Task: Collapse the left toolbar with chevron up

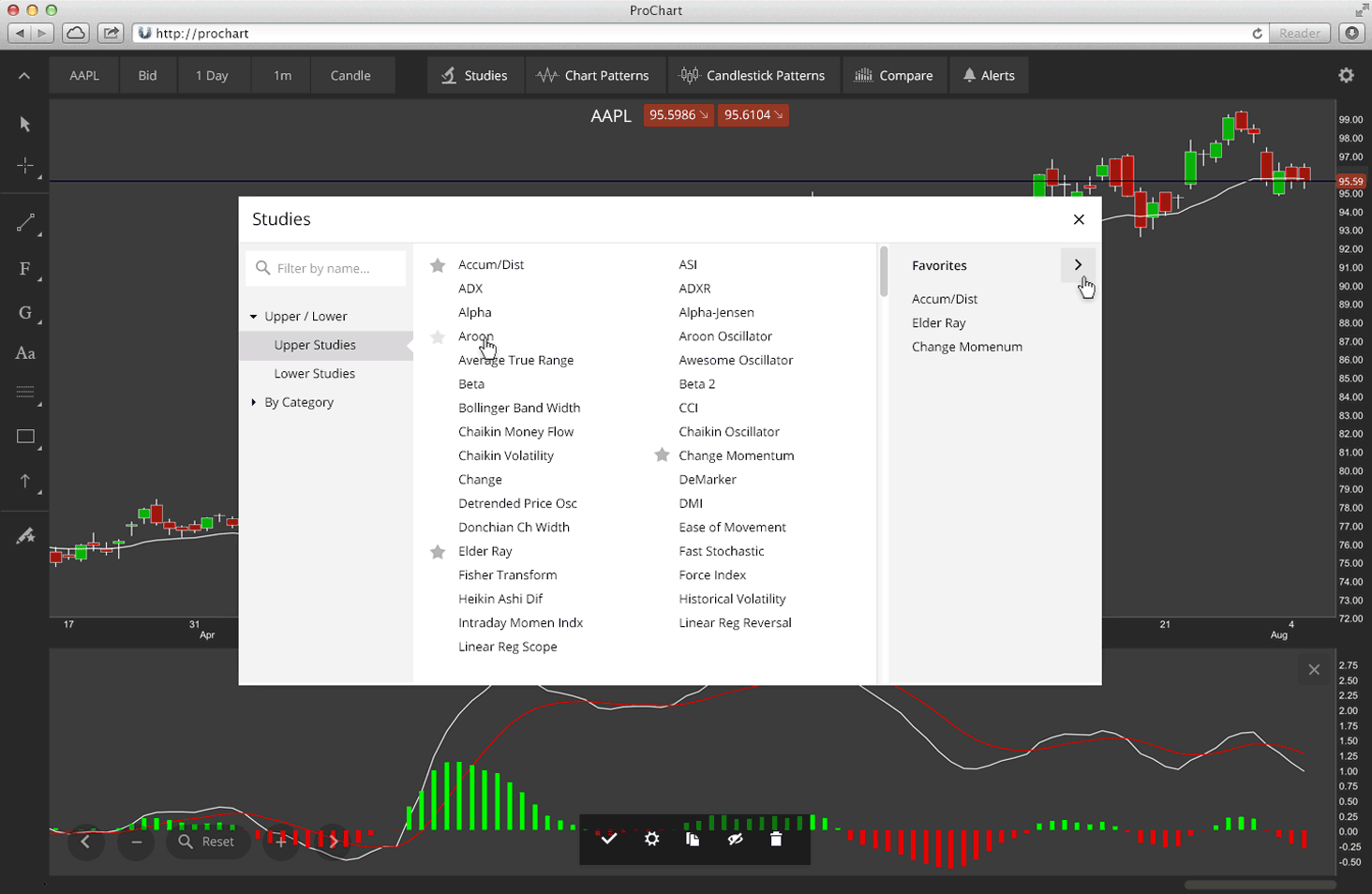Action: (24, 76)
